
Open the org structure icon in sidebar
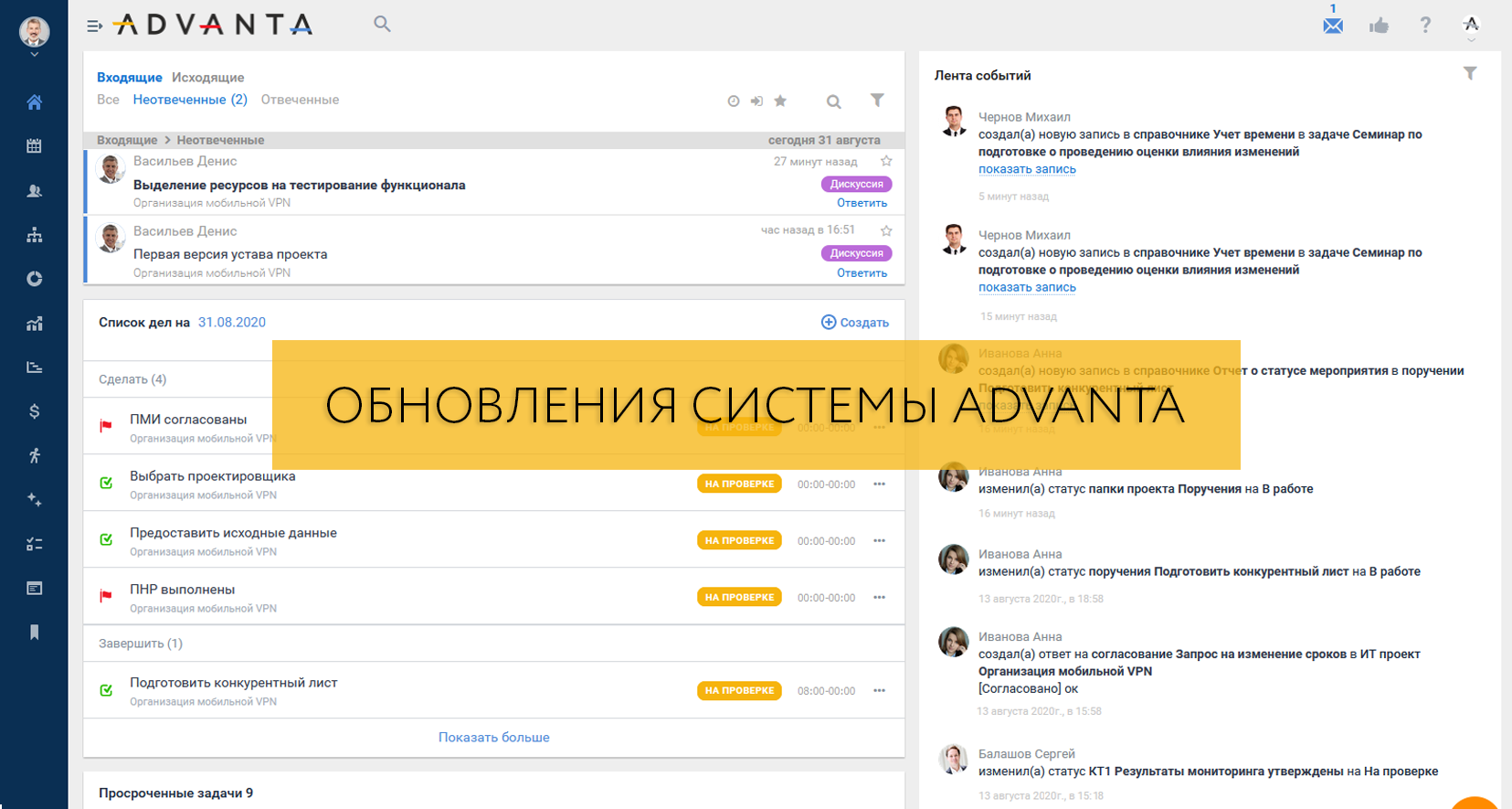pyautogui.click(x=34, y=235)
